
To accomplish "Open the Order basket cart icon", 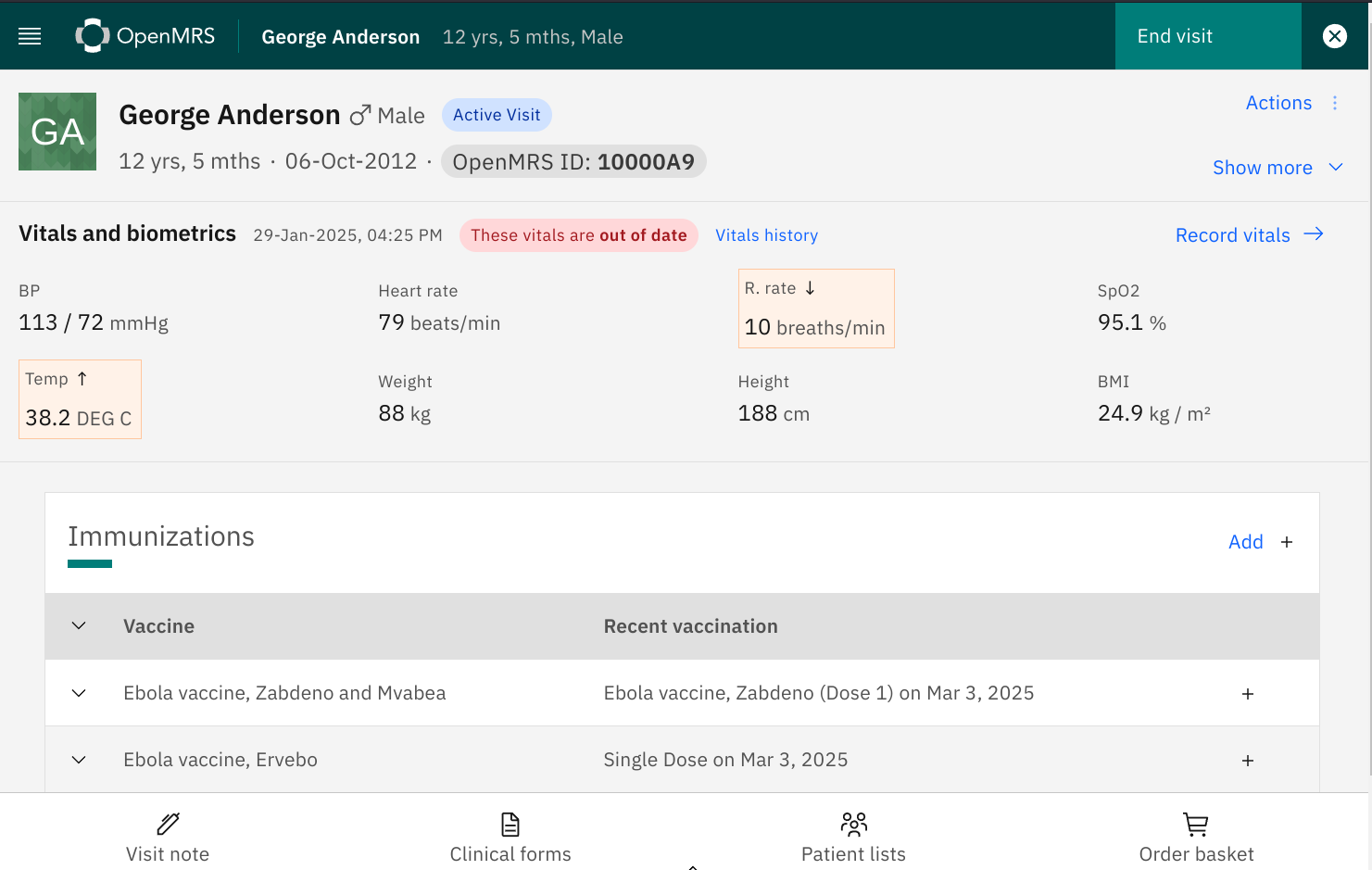I will 1196,824.
